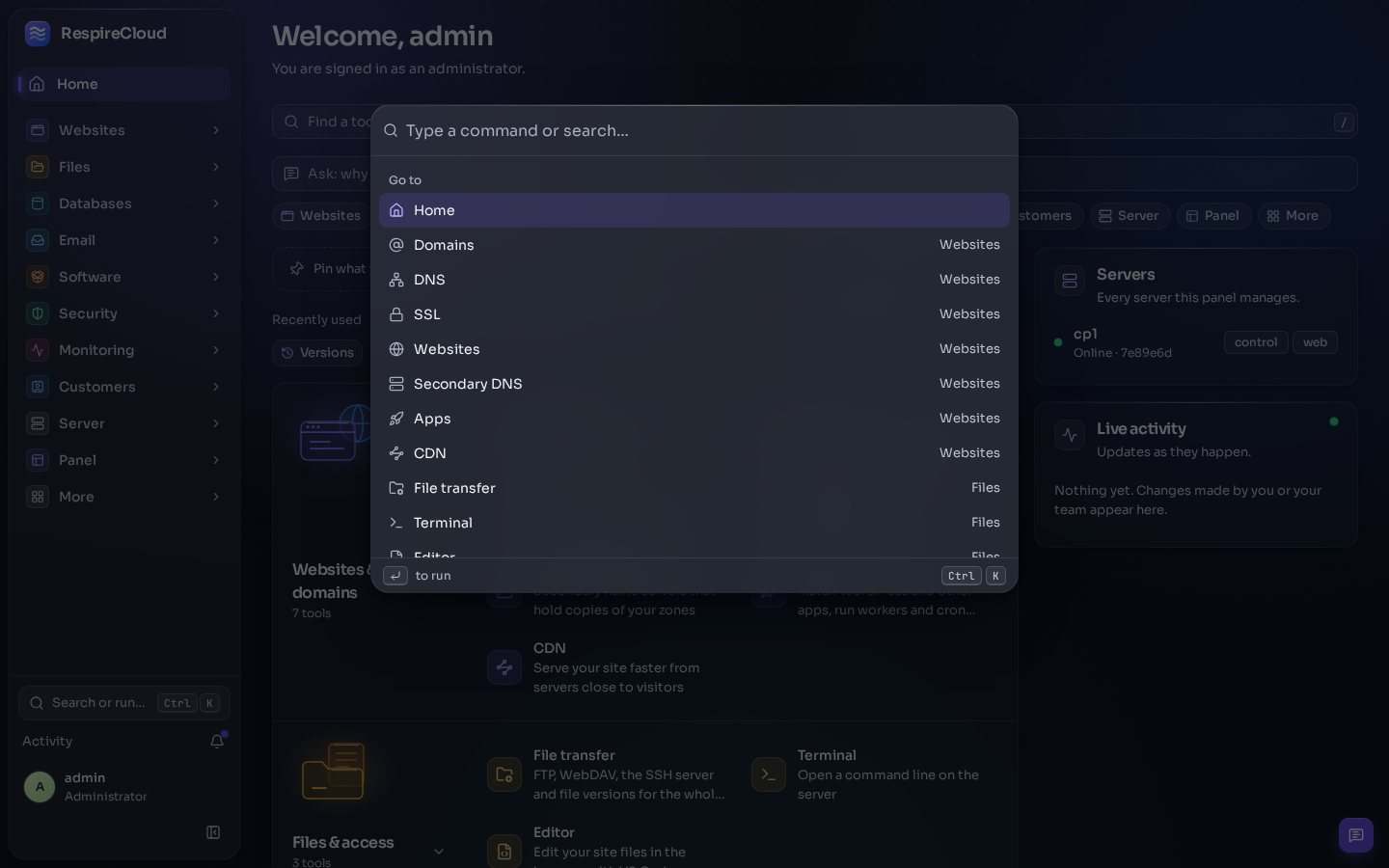Choose SSL in the Go to list
Image resolution: width=1389 pixels, height=868 pixels.
tap(694, 314)
